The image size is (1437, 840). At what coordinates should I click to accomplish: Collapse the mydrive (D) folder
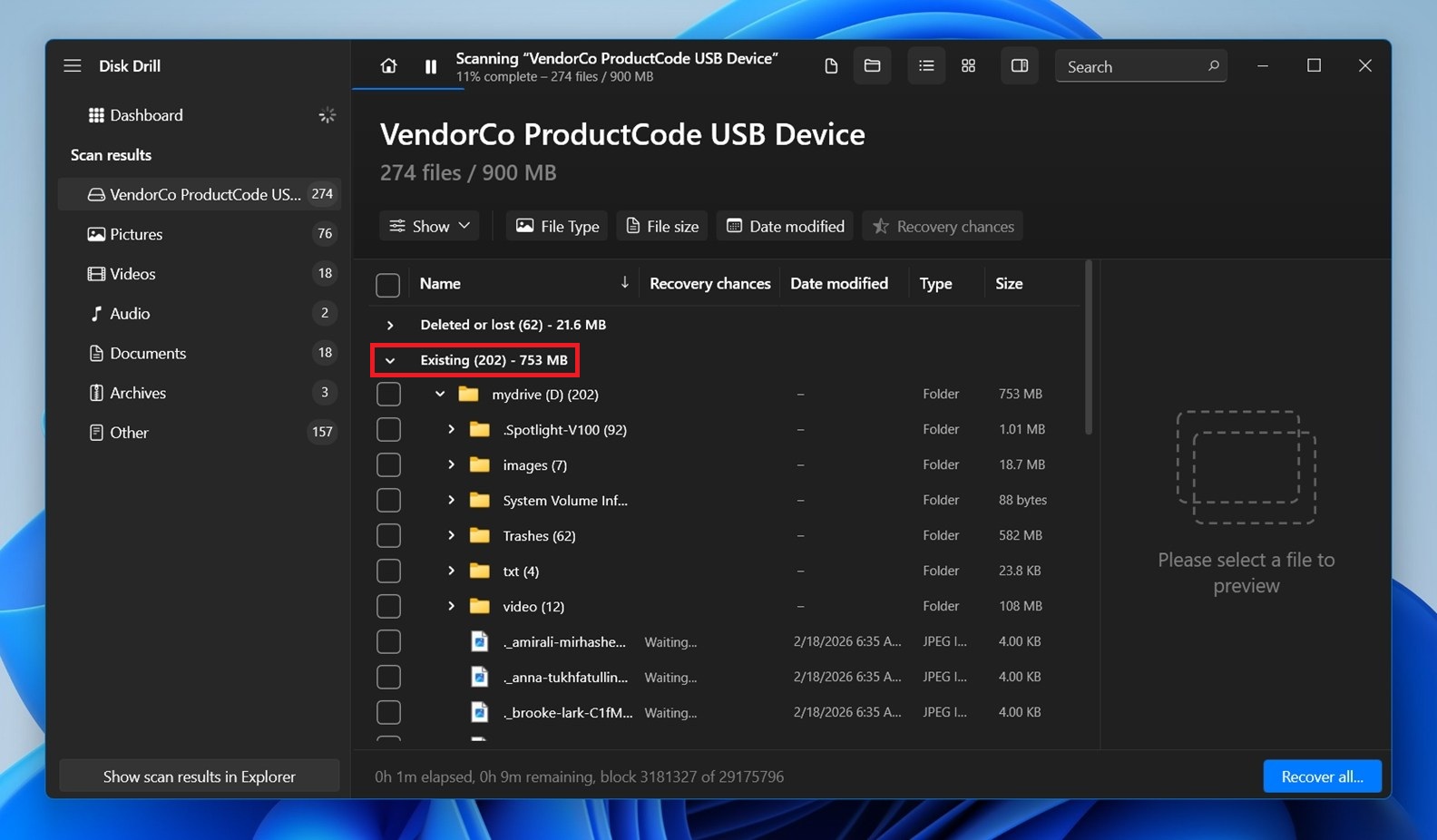click(x=440, y=395)
